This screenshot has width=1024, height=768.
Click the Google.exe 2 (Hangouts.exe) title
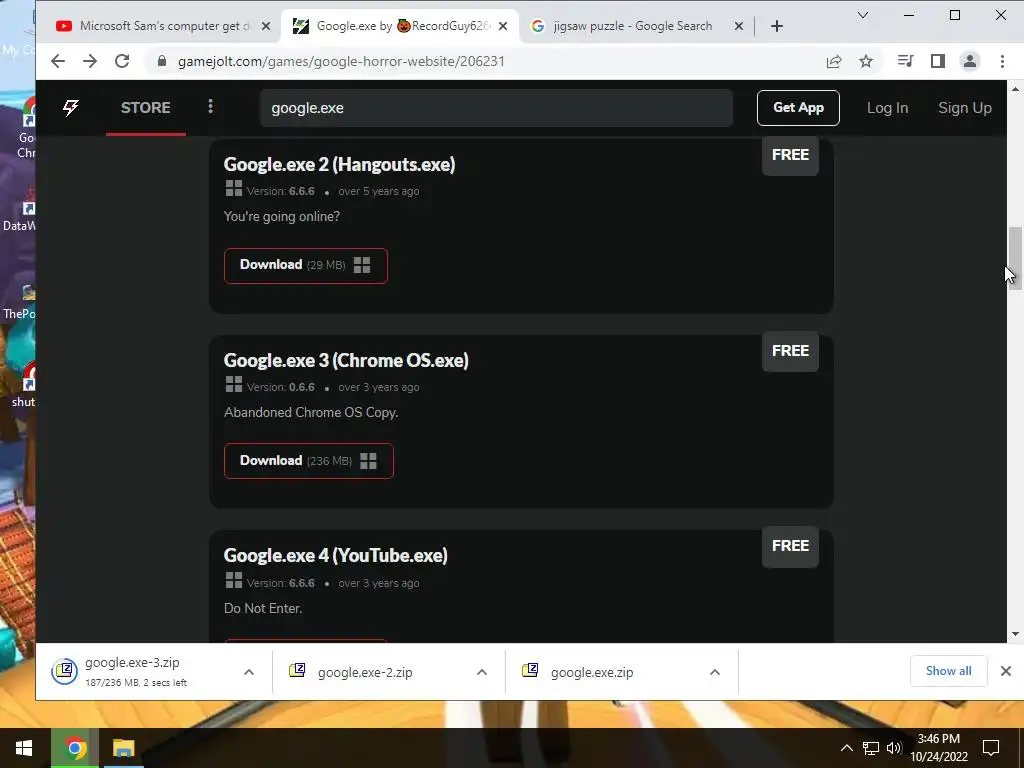tap(339, 164)
